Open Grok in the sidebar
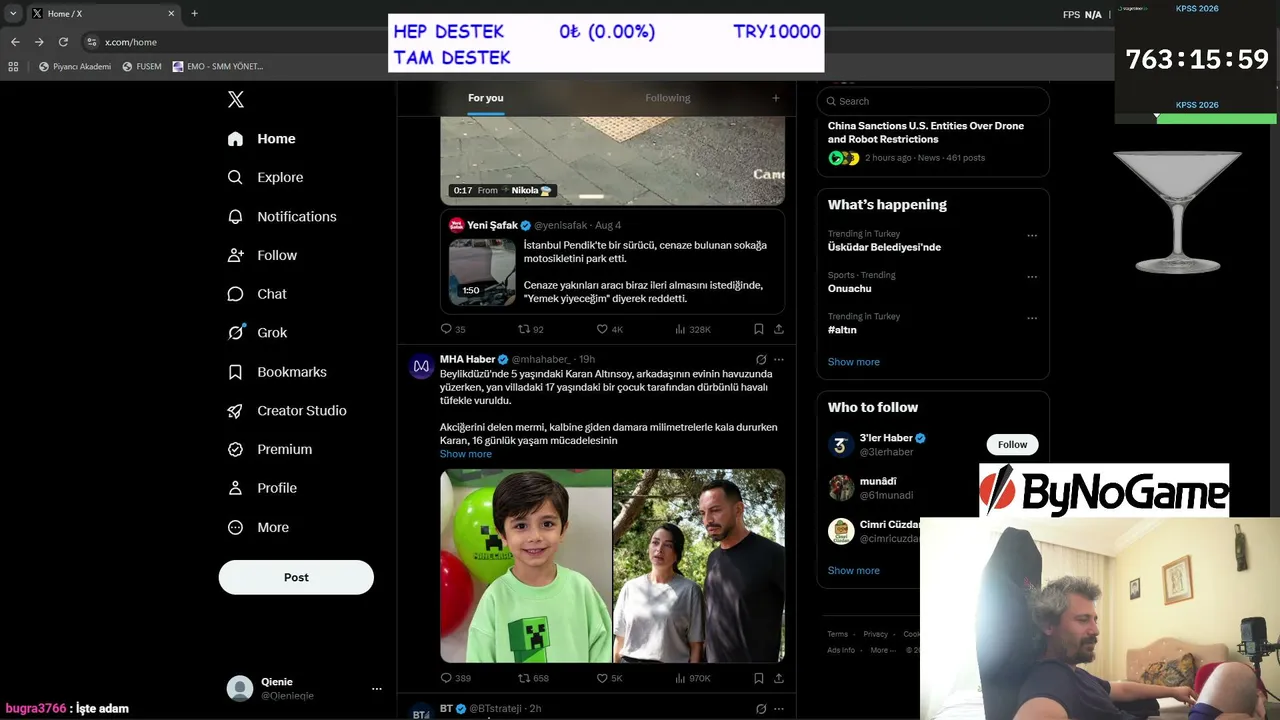Image resolution: width=1280 pixels, height=720 pixels. (257, 333)
